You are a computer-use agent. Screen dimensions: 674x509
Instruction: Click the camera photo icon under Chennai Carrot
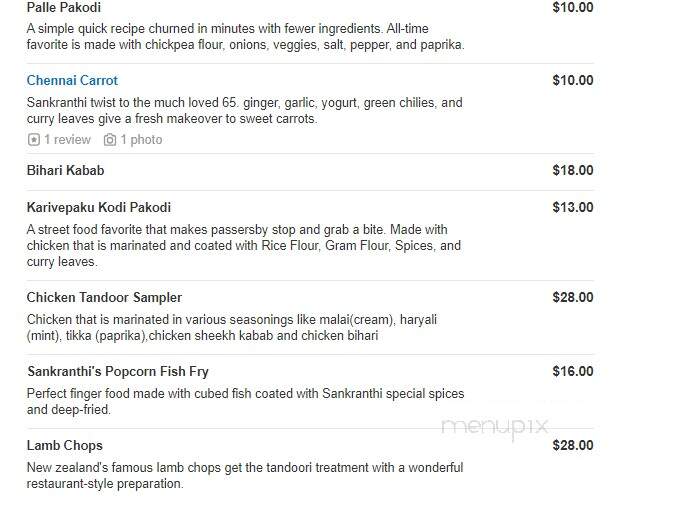110,140
